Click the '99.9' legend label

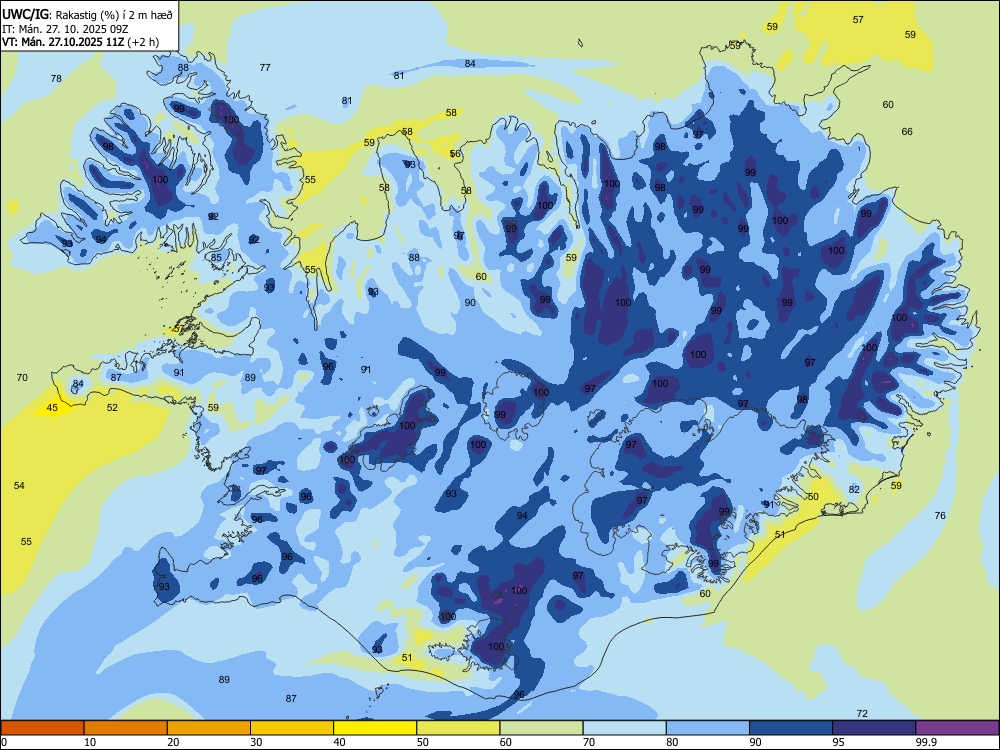(x=925, y=742)
